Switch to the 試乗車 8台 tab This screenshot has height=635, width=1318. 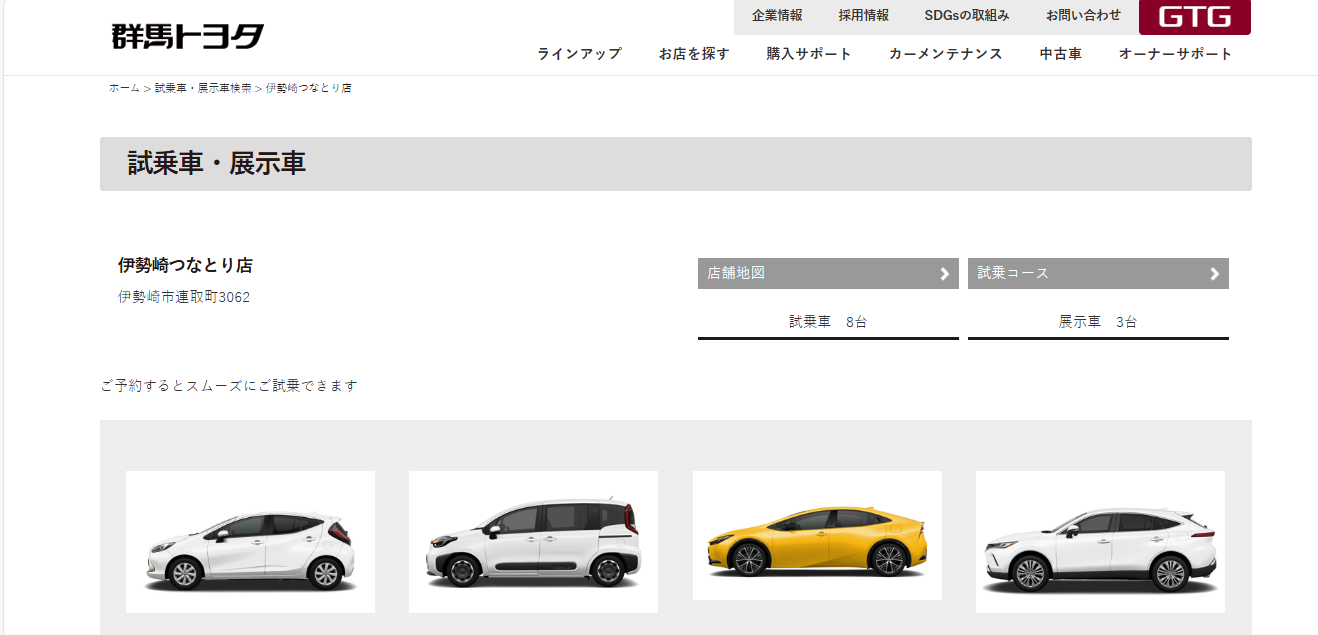(x=828, y=322)
